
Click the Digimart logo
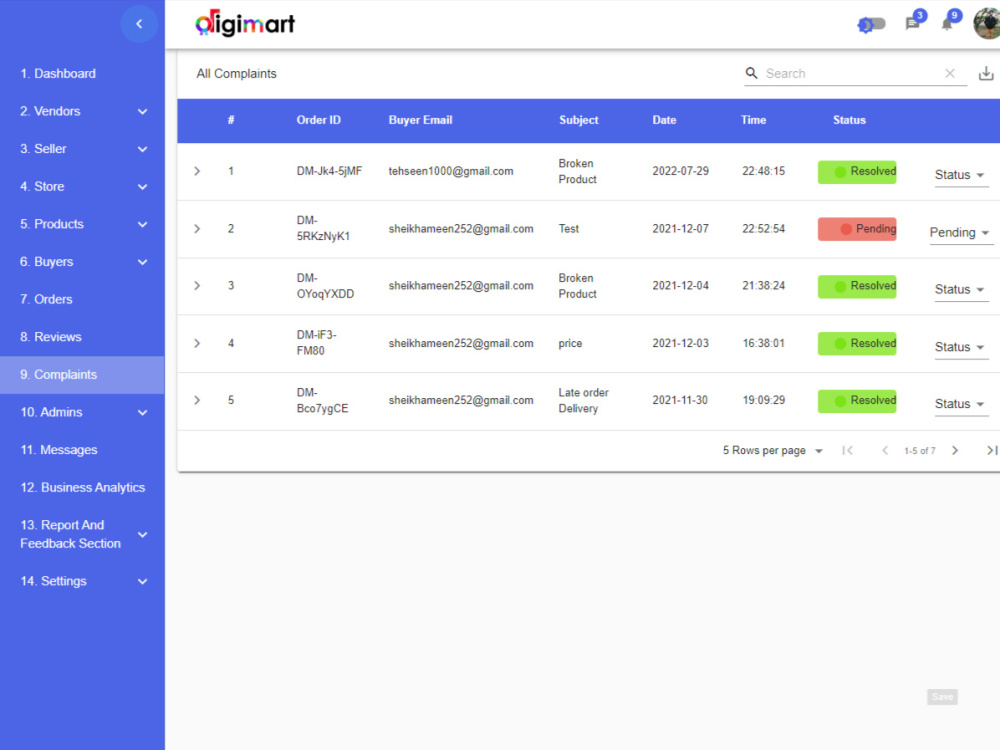tap(245, 24)
